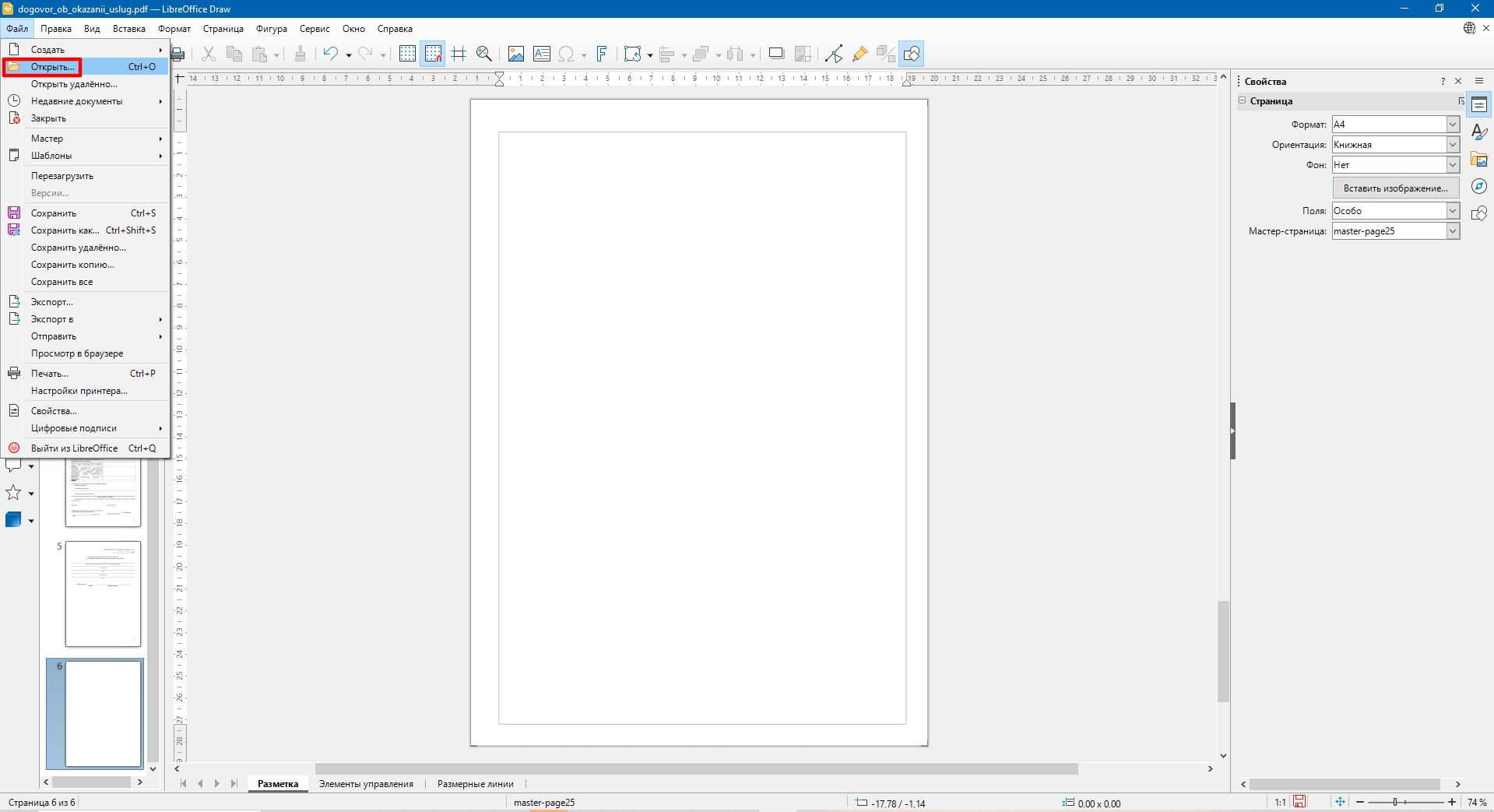This screenshot has width=1494, height=812.
Task: Insert a text box icon
Action: coord(542,54)
